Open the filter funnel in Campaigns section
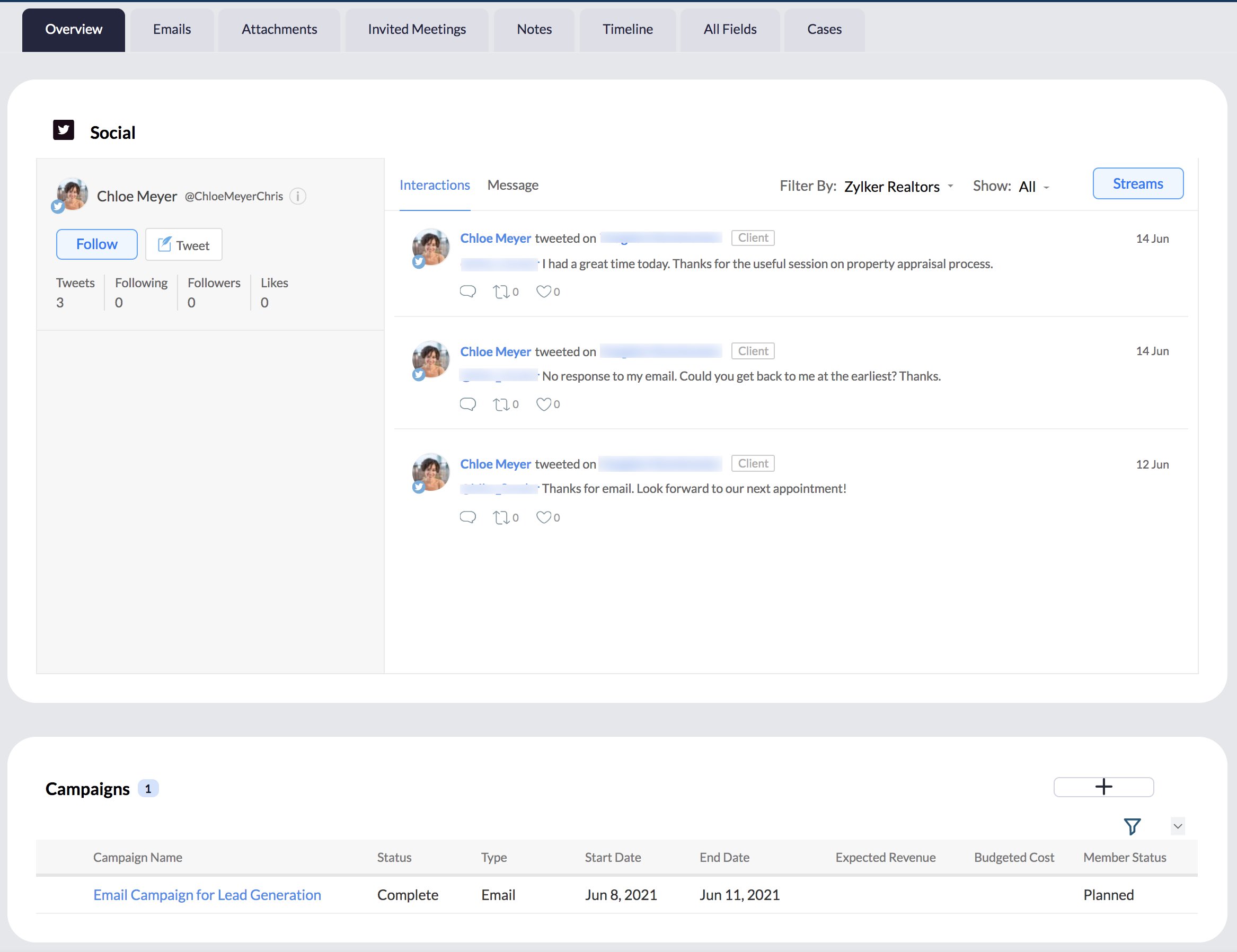The width and height of the screenshot is (1237, 952). pyautogui.click(x=1132, y=826)
